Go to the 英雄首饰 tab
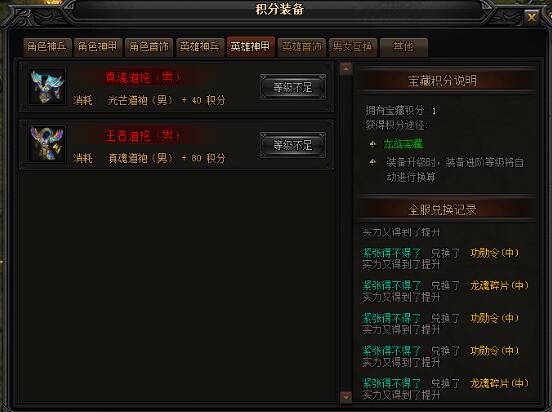552x412 pixels. pos(302,47)
